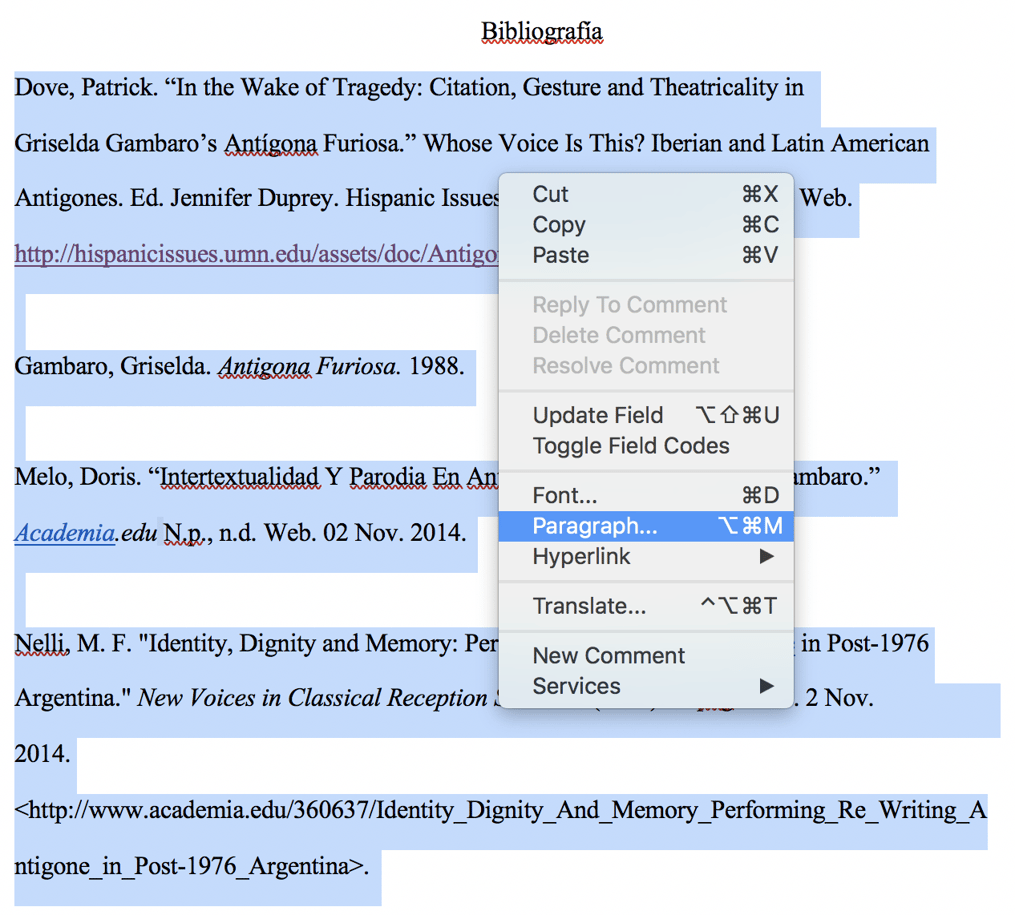Screen dimensions: 1015x915
Task: Open the hispanicissues.umn.edu hyperlink
Action: (250, 254)
